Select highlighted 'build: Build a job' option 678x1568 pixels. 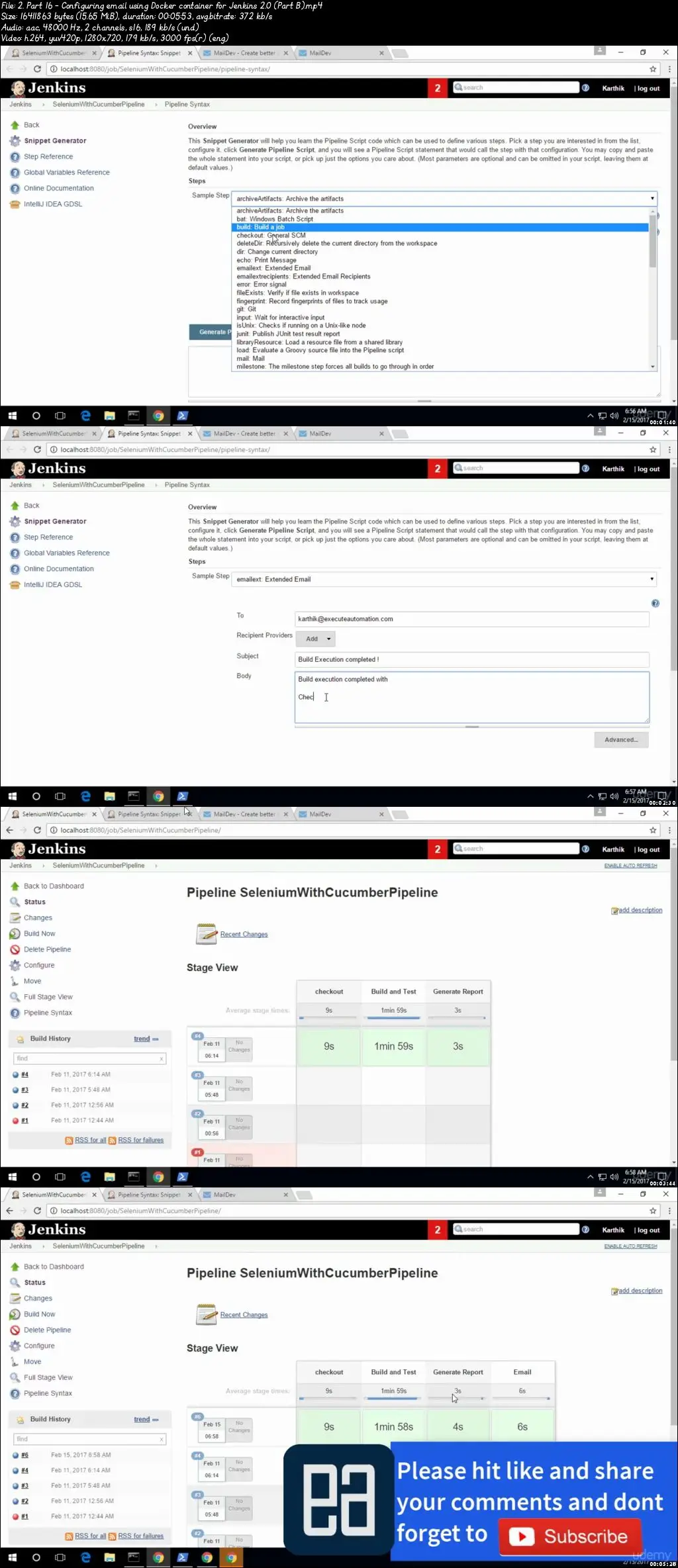[440, 227]
